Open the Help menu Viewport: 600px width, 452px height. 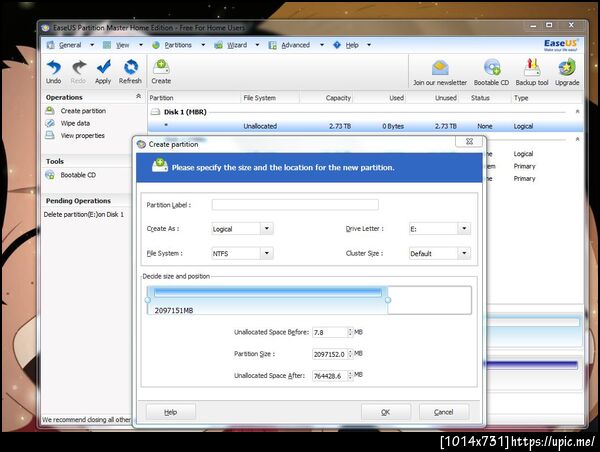click(352, 45)
